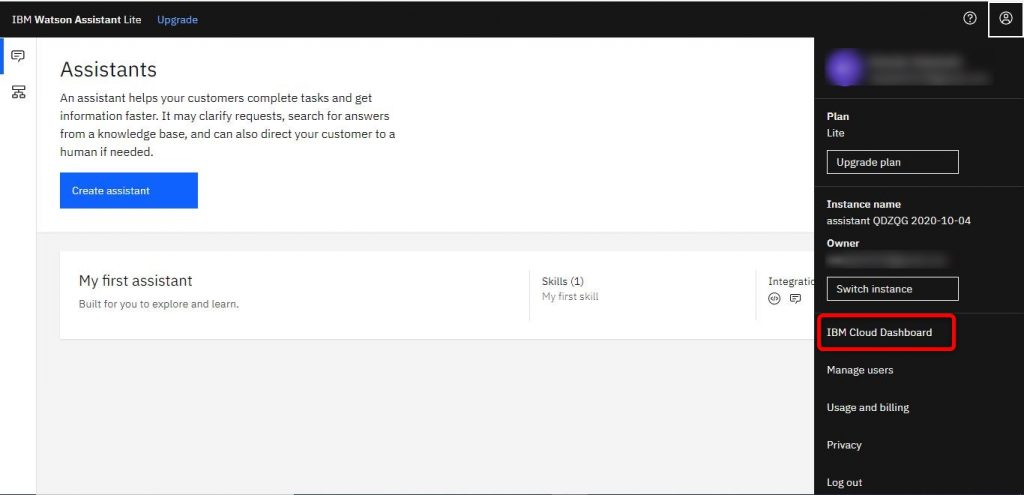Click the Plan label in profile panel
Image resolution: width=1024 pixels, height=495 pixels.
tap(837, 116)
